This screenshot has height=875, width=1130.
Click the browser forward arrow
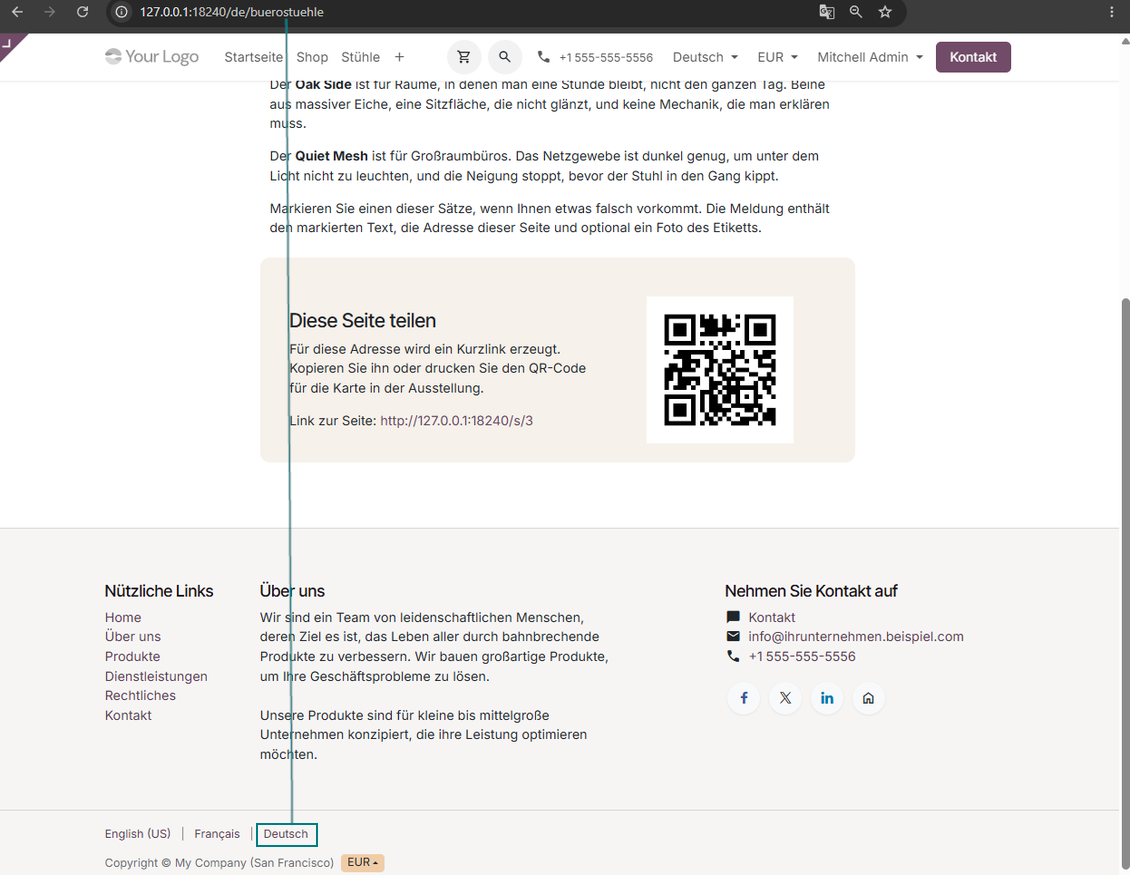coord(50,12)
